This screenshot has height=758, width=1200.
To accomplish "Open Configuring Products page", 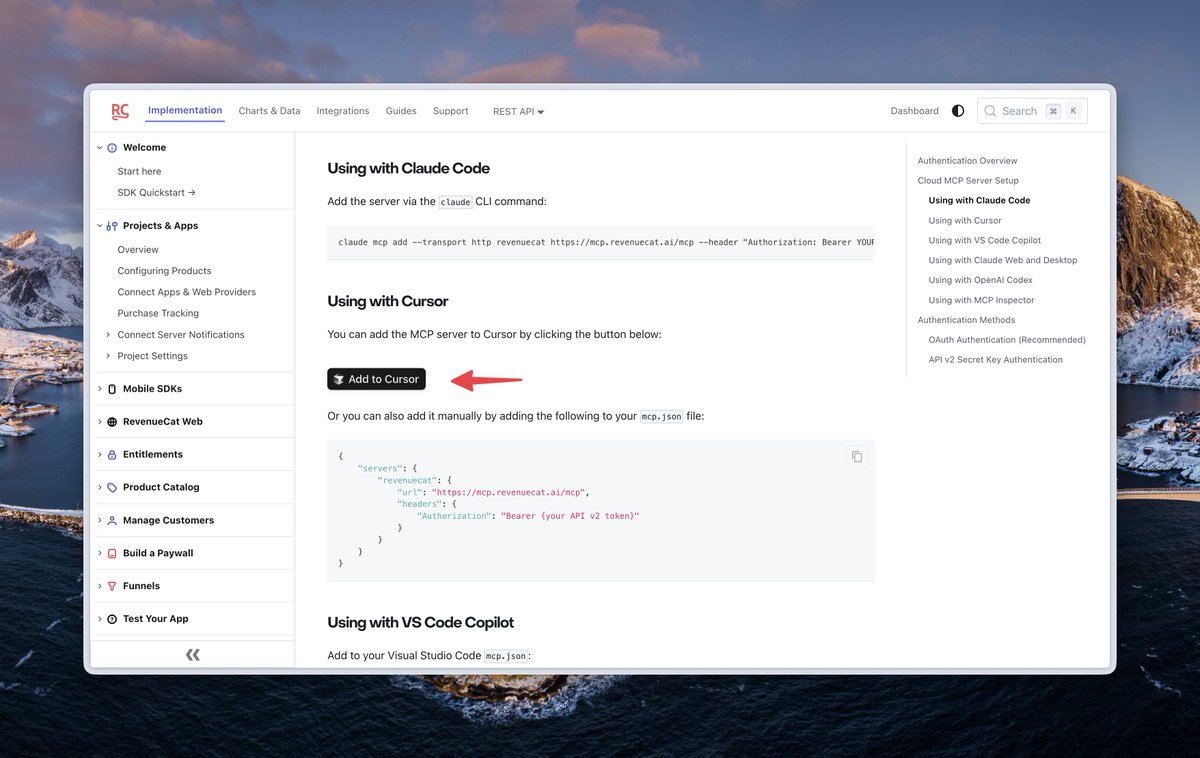I will pyautogui.click(x=165, y=271).
